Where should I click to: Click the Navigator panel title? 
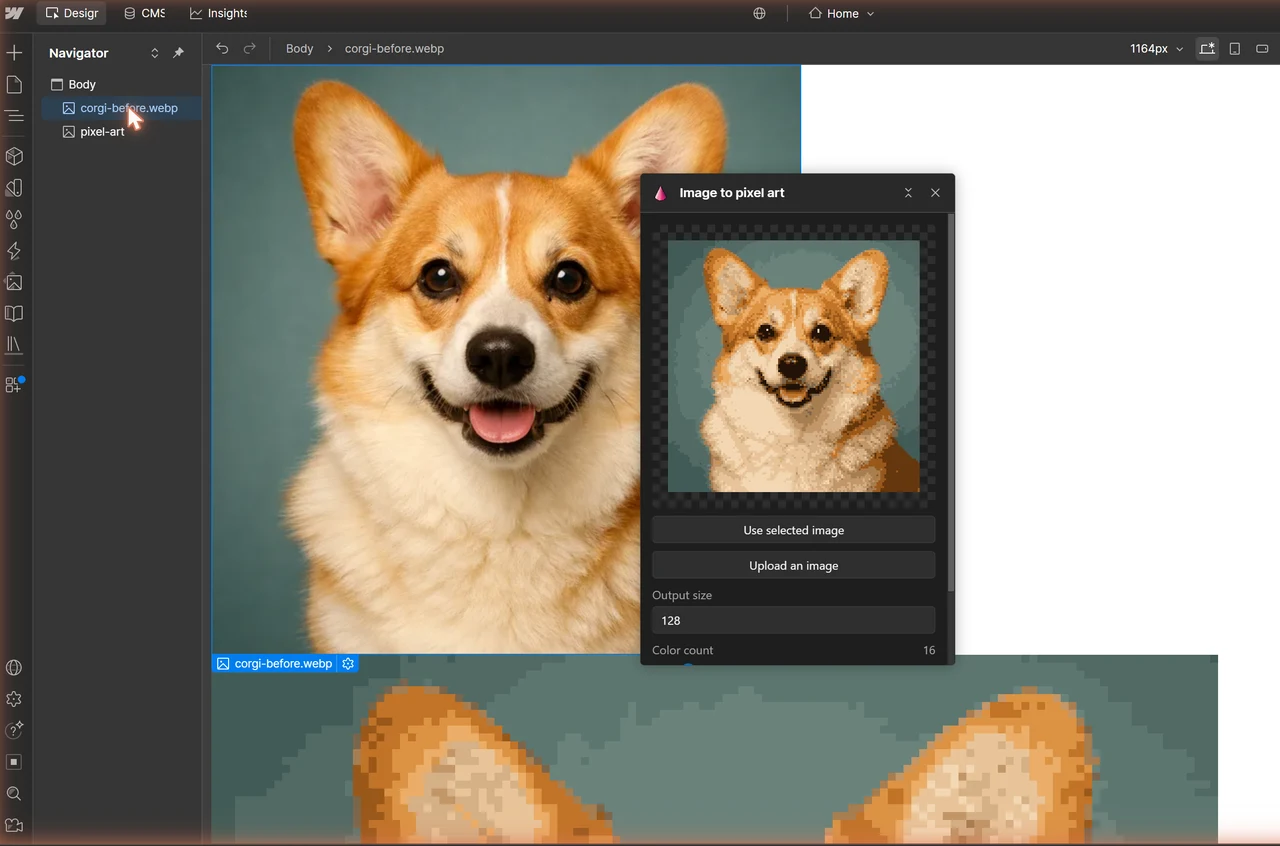(x=79, y=53)
